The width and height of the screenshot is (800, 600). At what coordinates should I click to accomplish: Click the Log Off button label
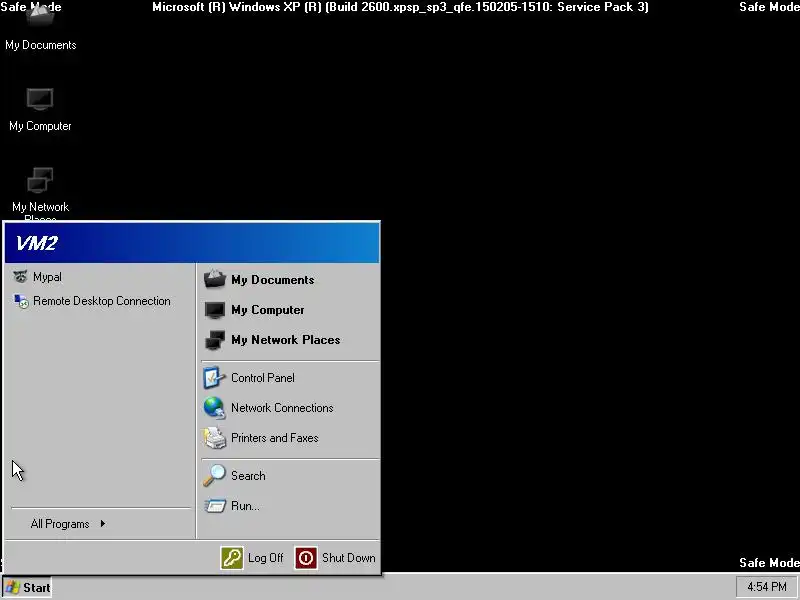click(265, 558)
